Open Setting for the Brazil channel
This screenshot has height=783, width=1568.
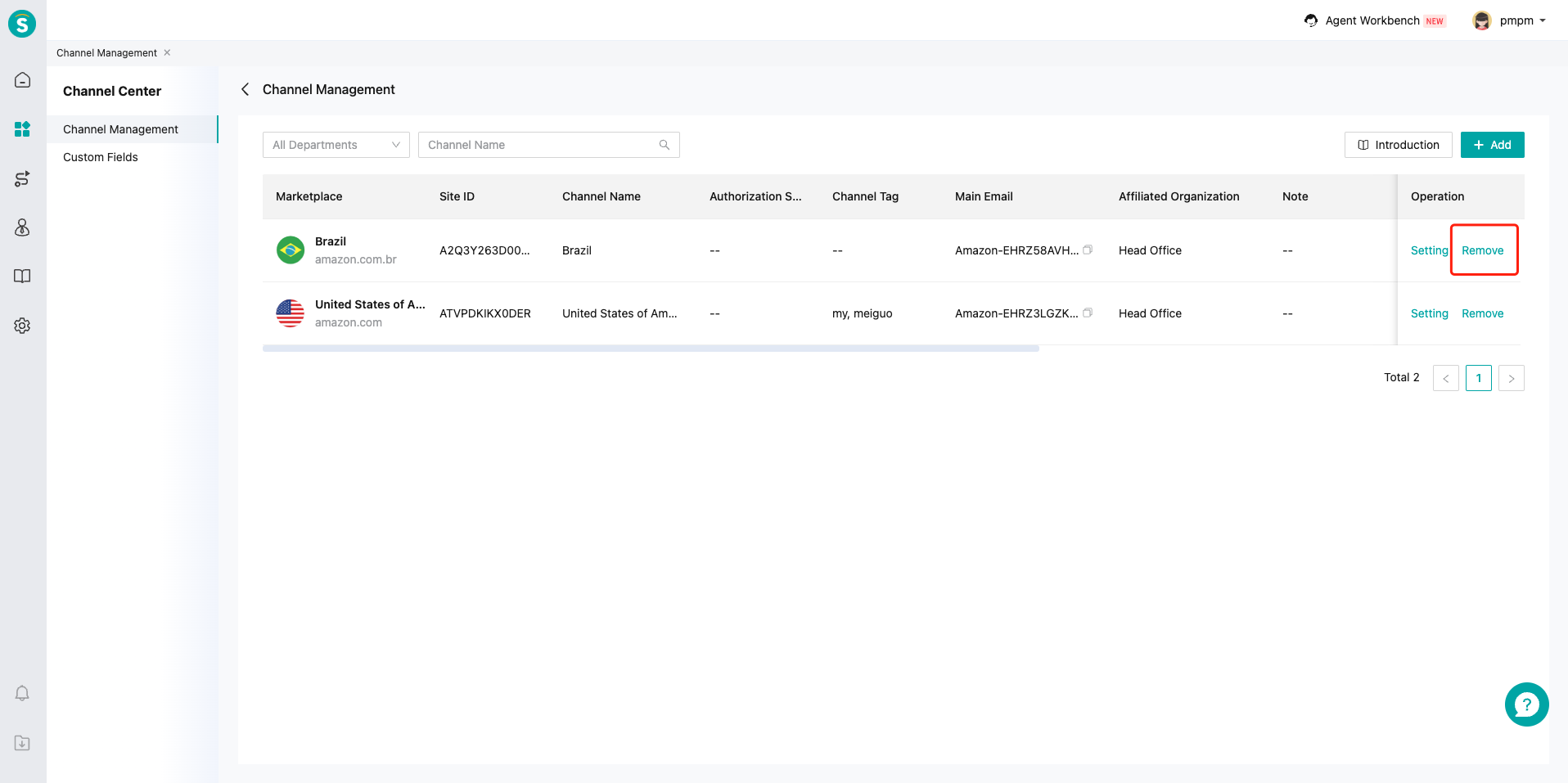click(1430, 250)
